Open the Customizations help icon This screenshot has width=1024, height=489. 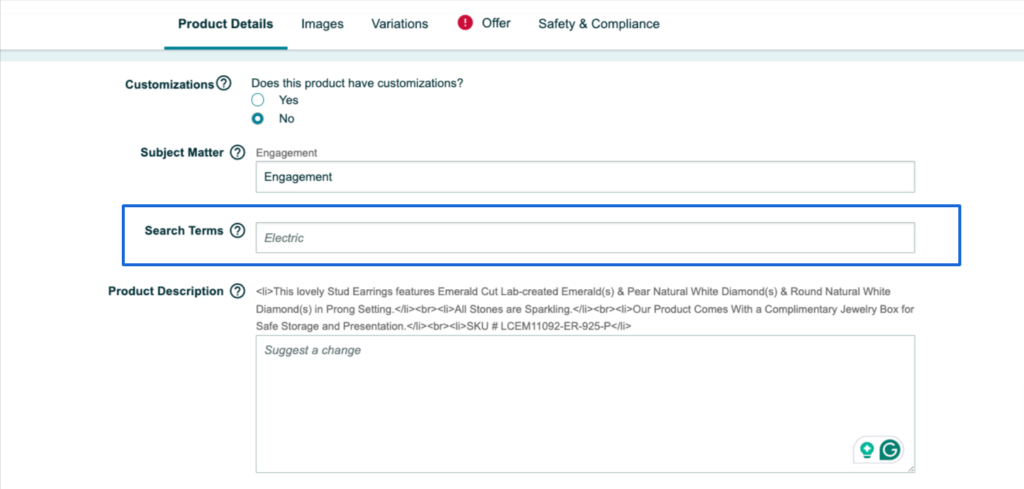[x=223, y=84]
